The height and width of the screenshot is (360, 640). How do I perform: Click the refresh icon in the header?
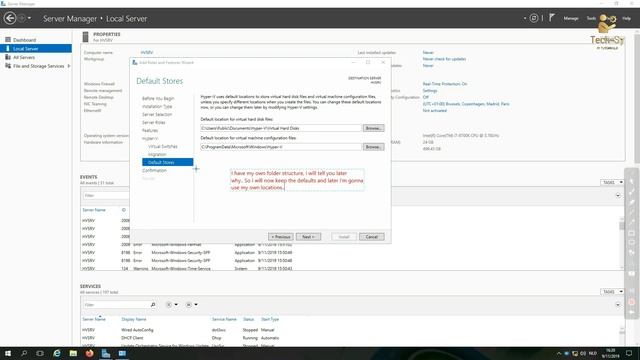click(533, 18)
